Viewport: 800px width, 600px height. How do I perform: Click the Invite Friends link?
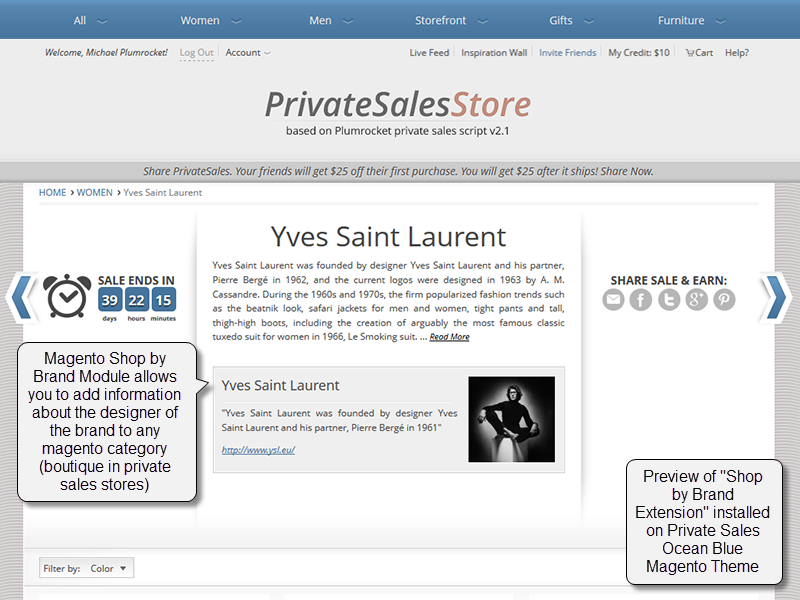567,52
